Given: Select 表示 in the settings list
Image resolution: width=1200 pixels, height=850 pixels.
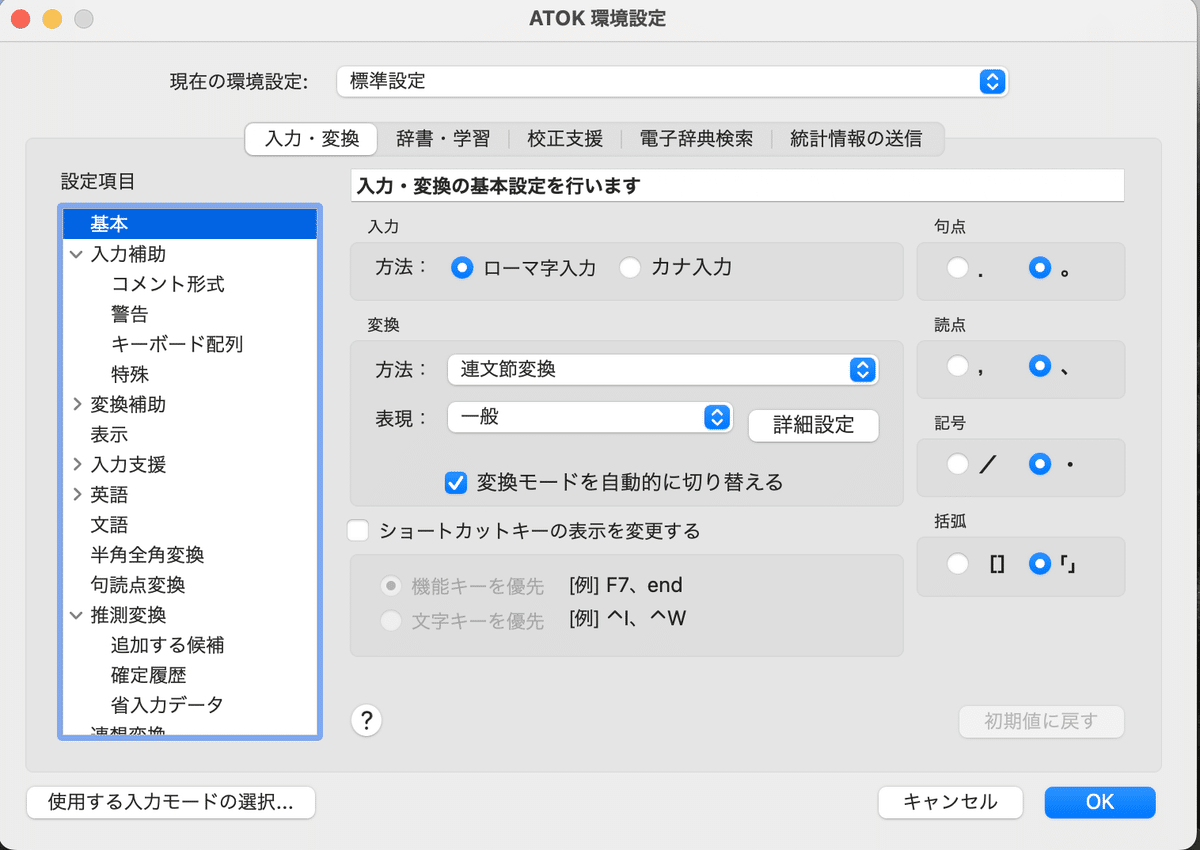Looking at the screenshot, I should 190,435.
